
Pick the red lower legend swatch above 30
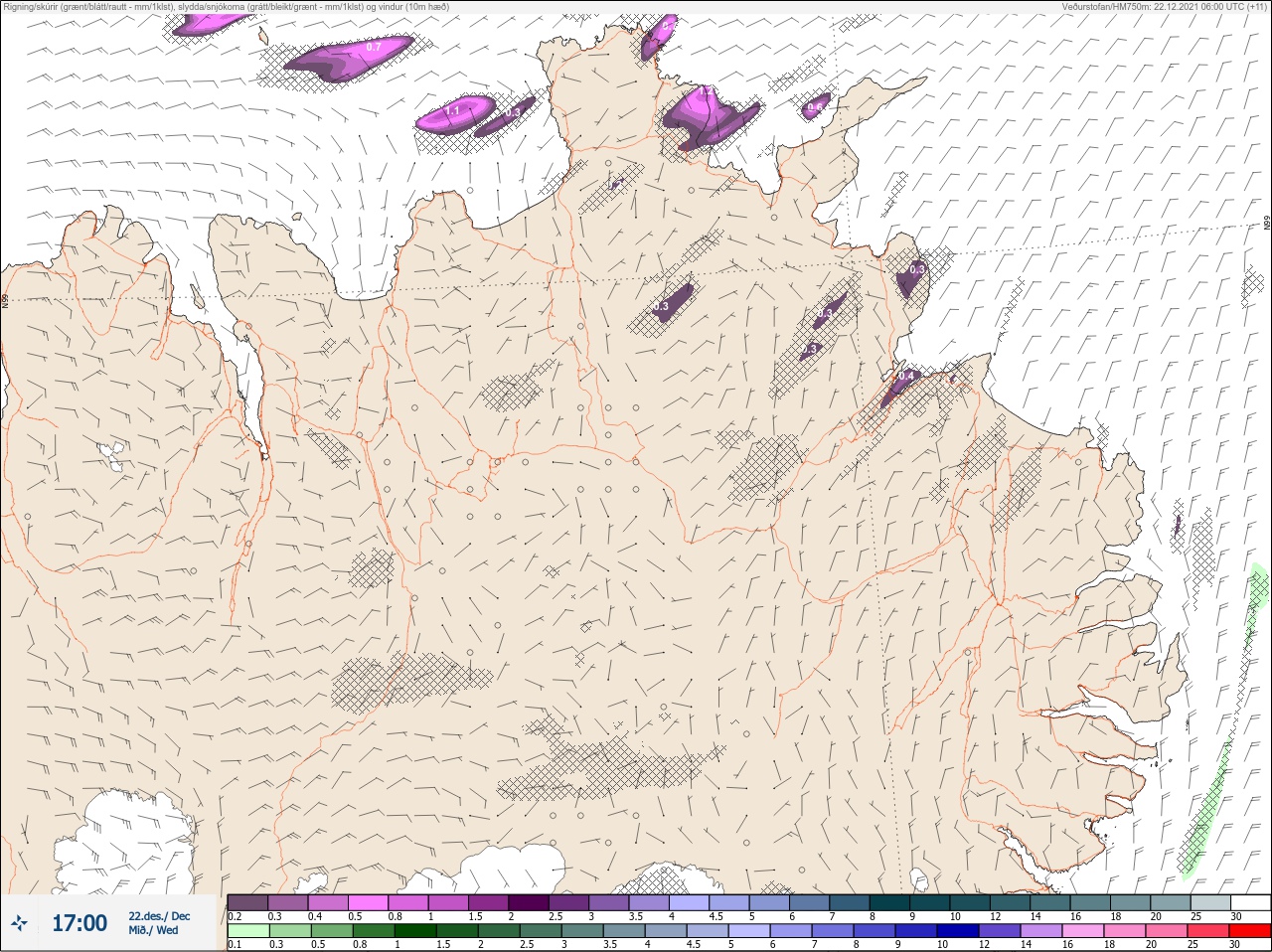pos(1250,931)
